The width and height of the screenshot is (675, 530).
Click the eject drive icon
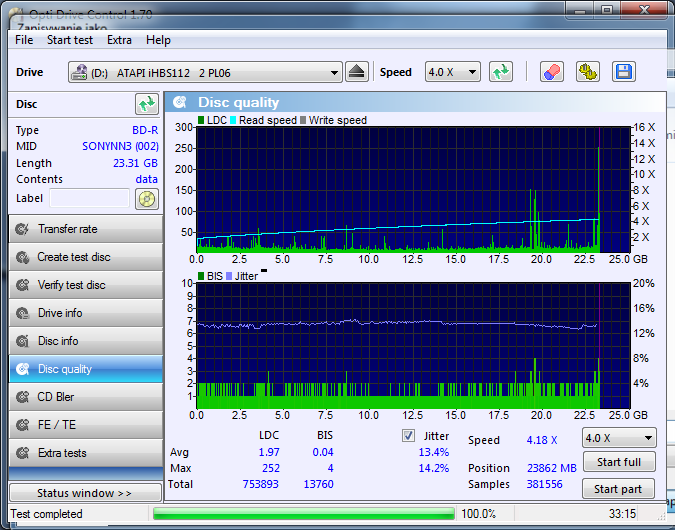(356, 72)
